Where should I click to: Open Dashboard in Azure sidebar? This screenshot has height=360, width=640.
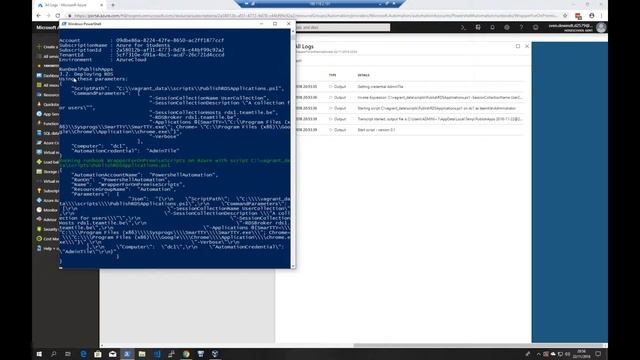click(x=47, y=76)
